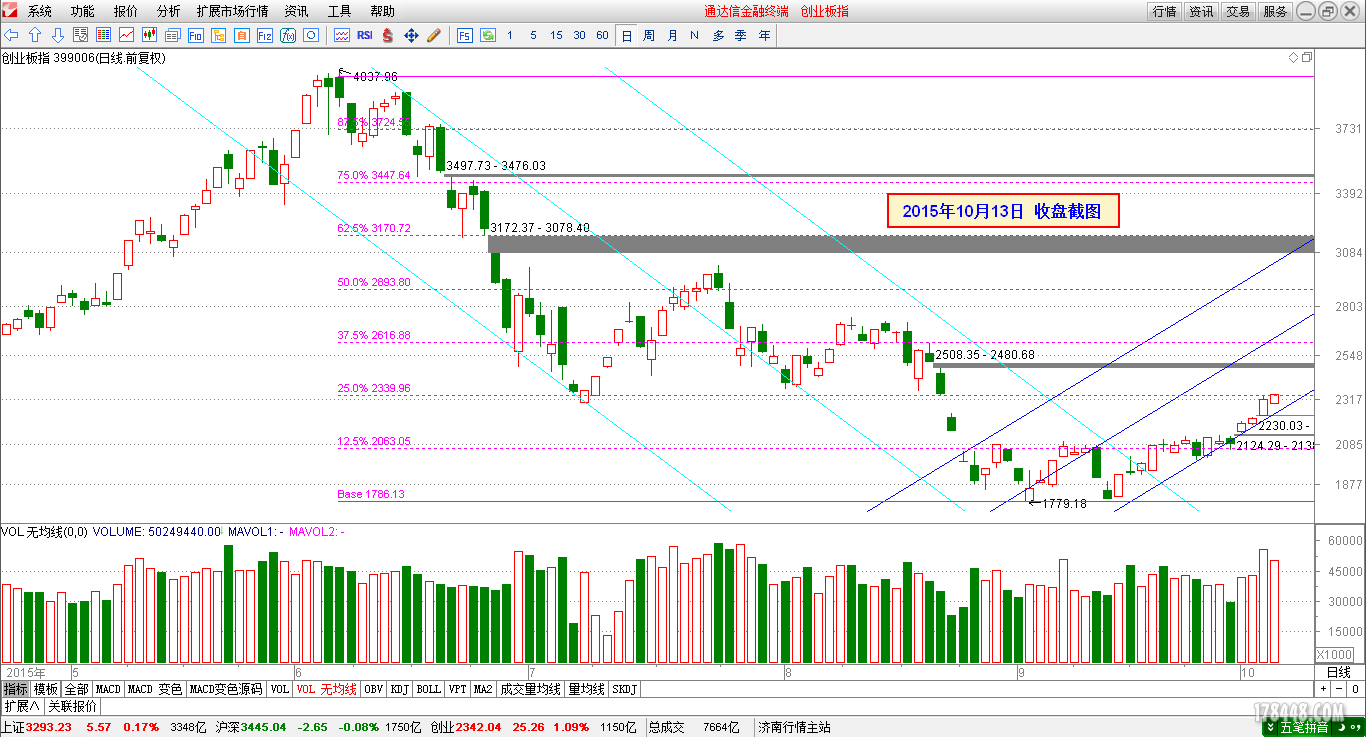Open the 扩展市场行情 menu
Screen dimensions: 1366x737
pos(233,11)
